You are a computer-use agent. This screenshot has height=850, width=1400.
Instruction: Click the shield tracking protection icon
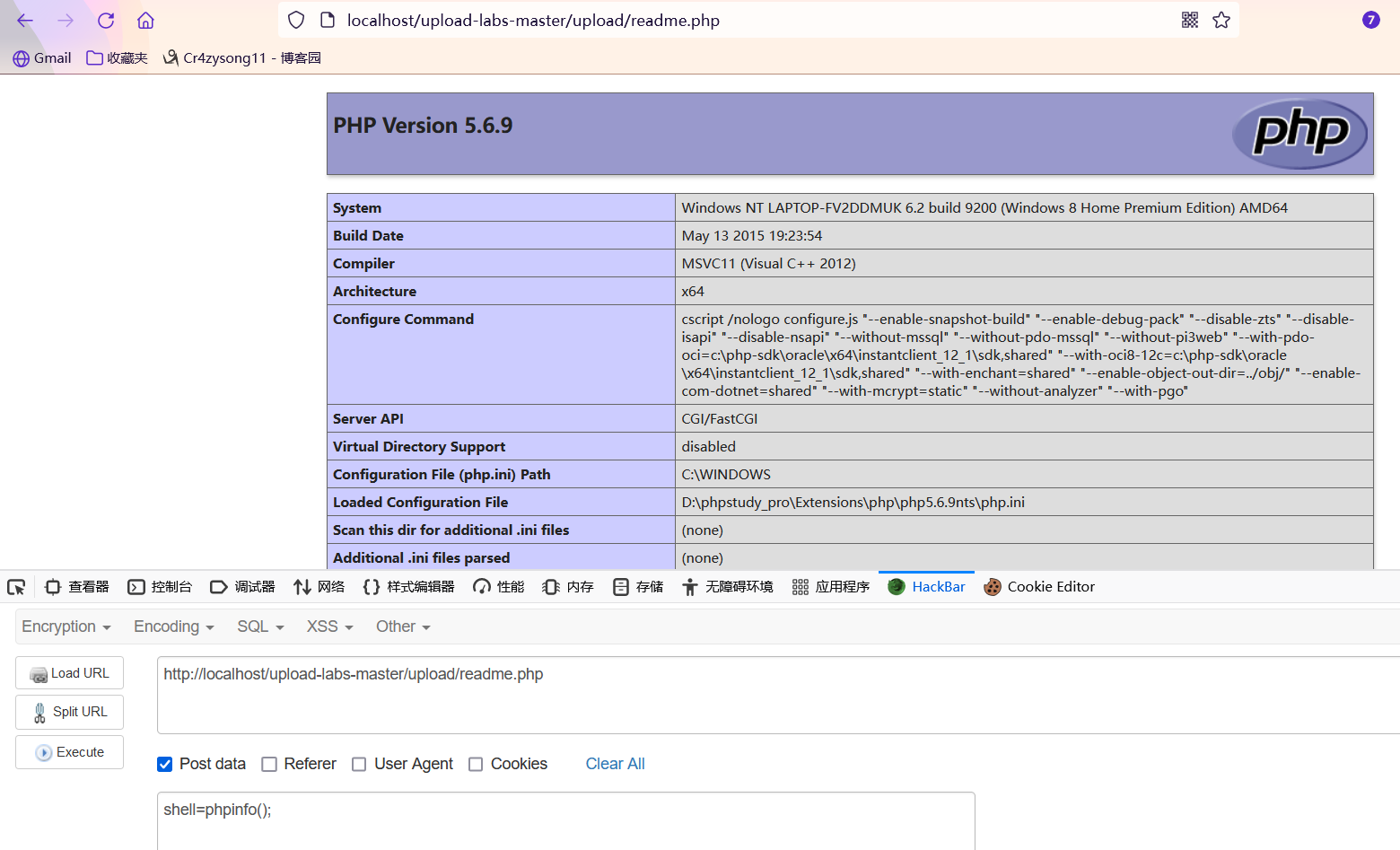pyautogui.click(x=296, y=21)
